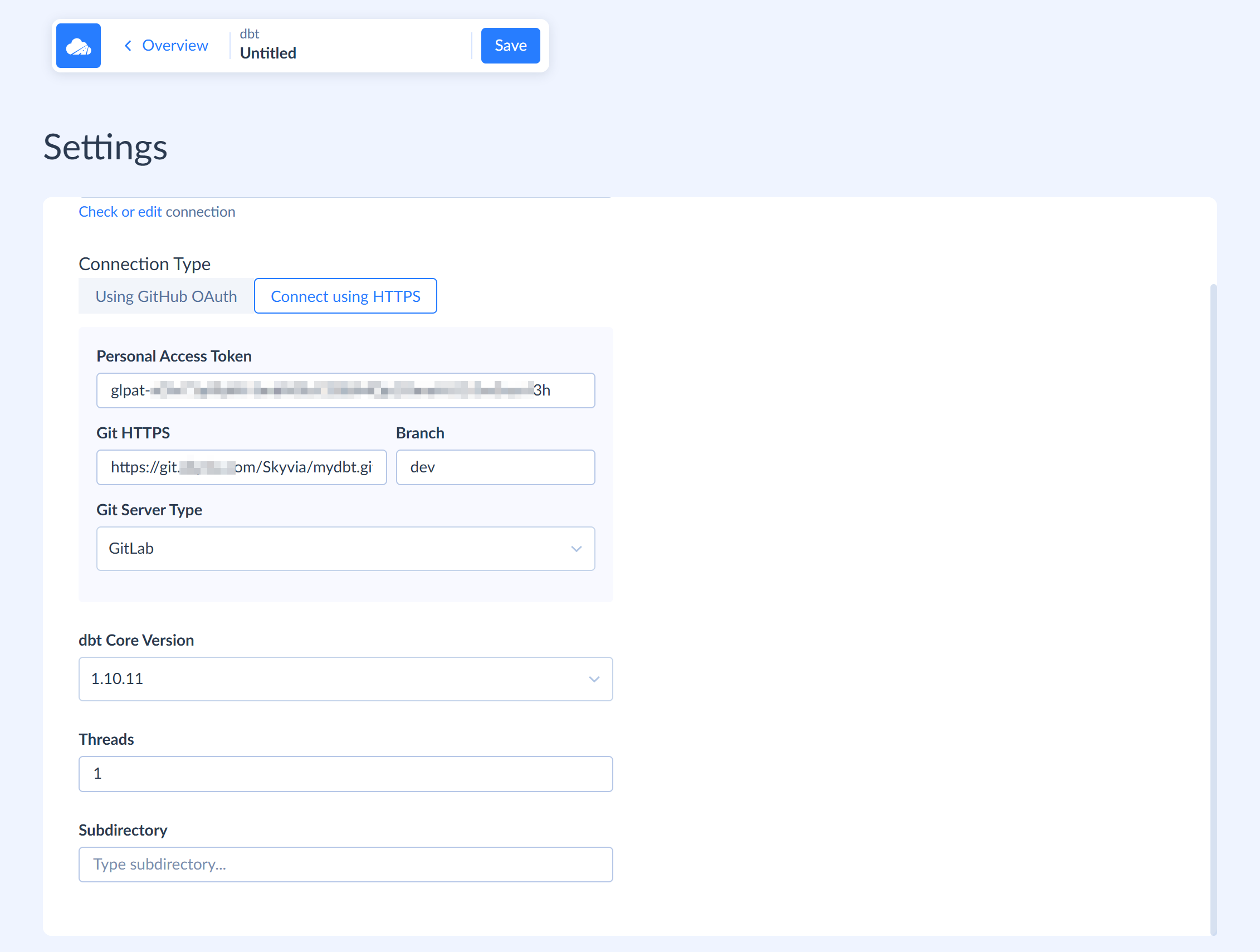Switch to Using GitHub OAuth connection type
This screenshot has width=1260, height=952.
coord(166,296)
